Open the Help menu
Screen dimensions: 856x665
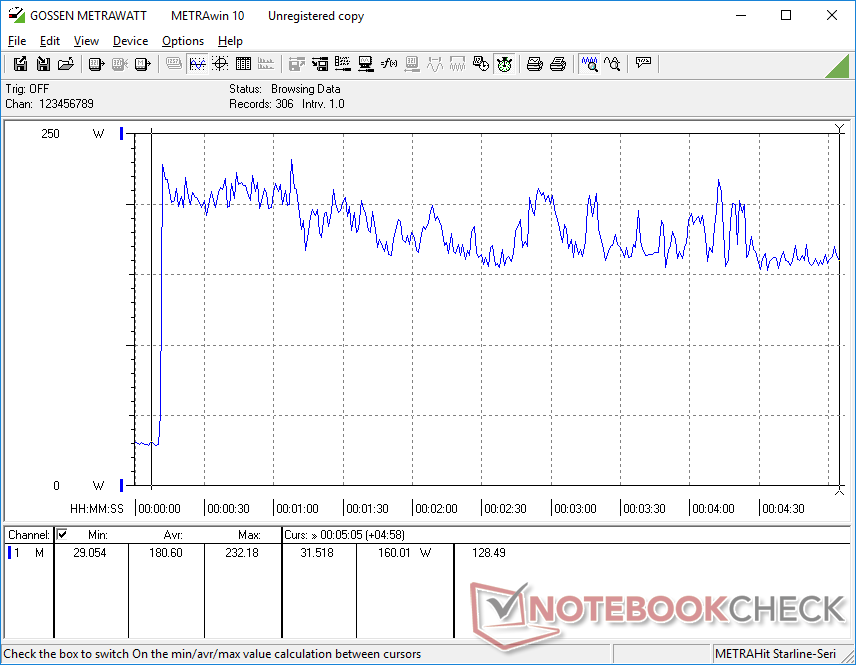(x=230, y=41)
